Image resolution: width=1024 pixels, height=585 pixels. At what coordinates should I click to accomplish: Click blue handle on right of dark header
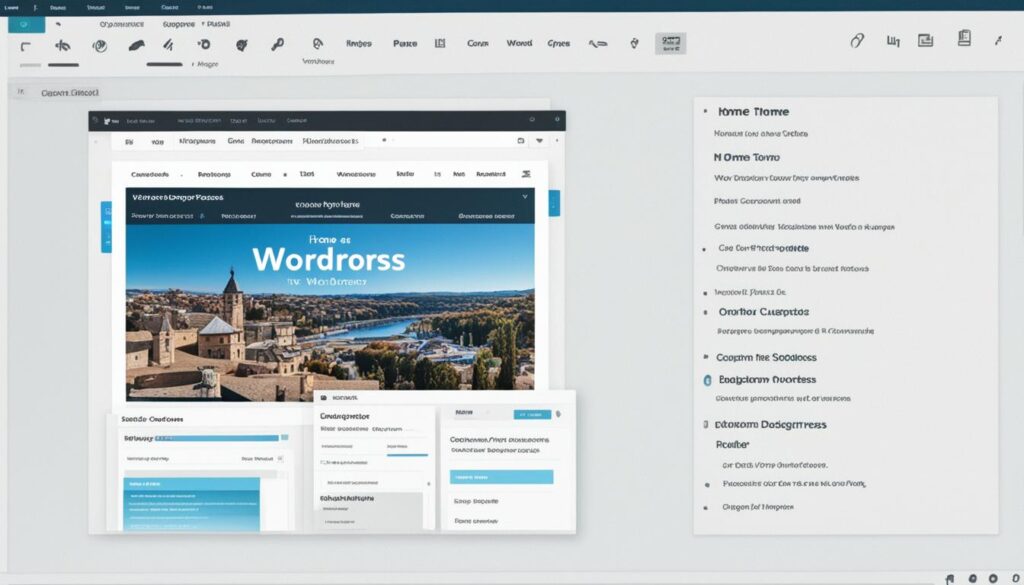click(554, 203)
